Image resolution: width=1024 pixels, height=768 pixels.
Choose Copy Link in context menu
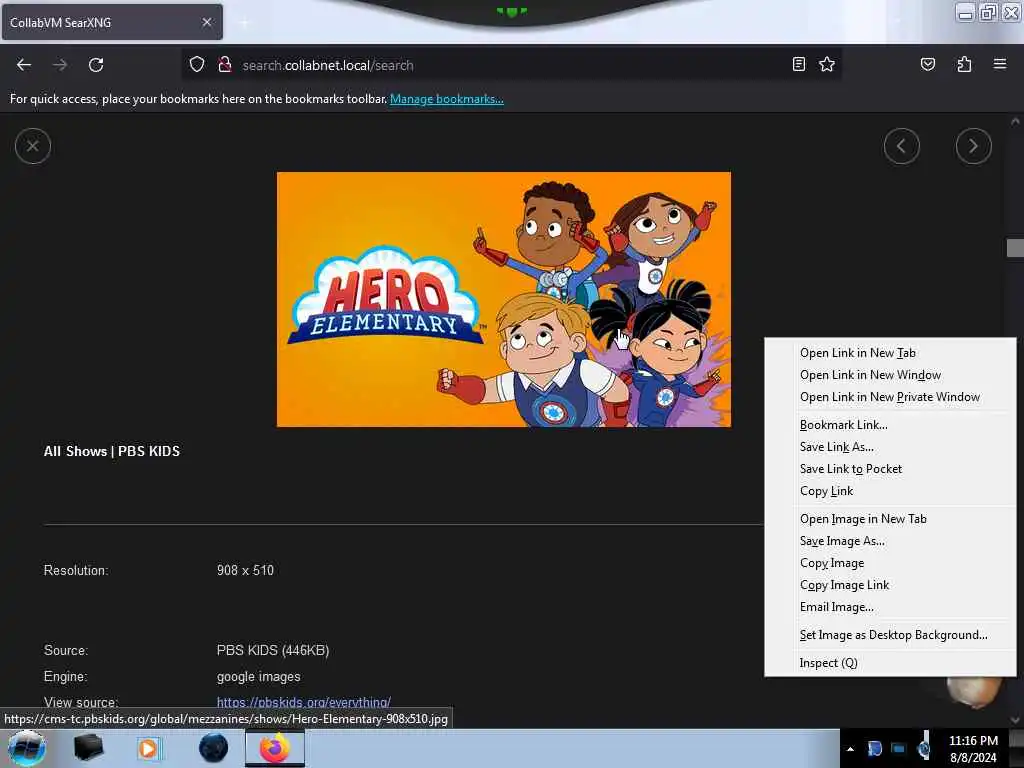890,491
